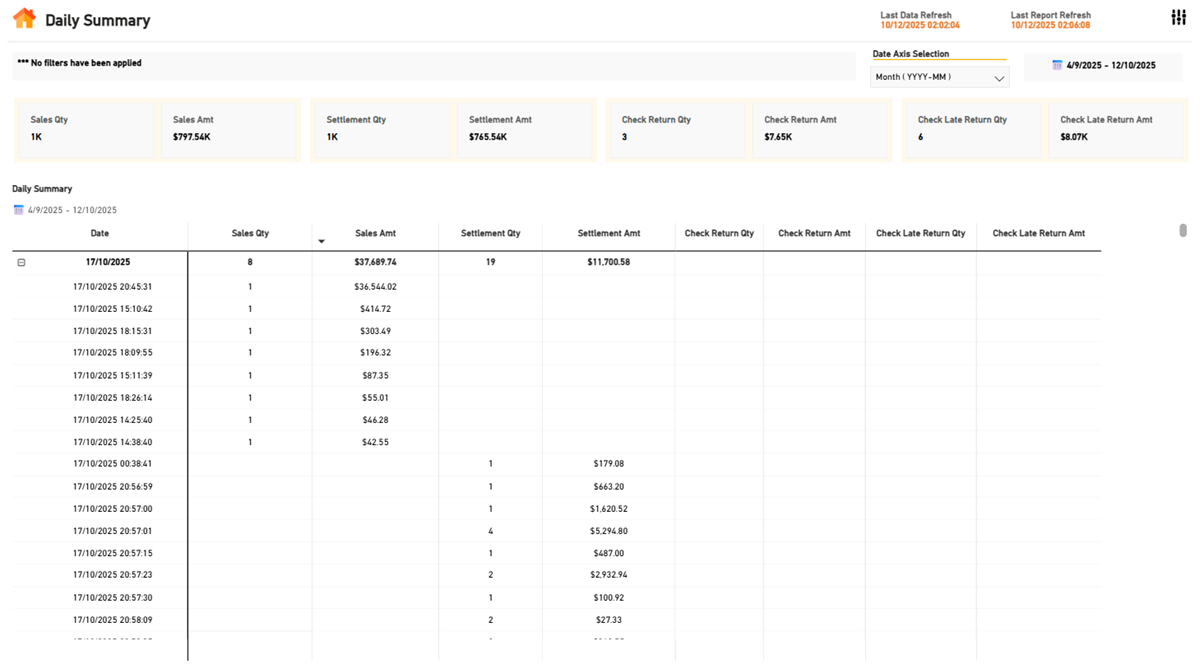Sort by Check Return Amt column header
Image resolution: width=1204 pixels, height=664 pixels.
pyautogui.click(x=814, y=233)
